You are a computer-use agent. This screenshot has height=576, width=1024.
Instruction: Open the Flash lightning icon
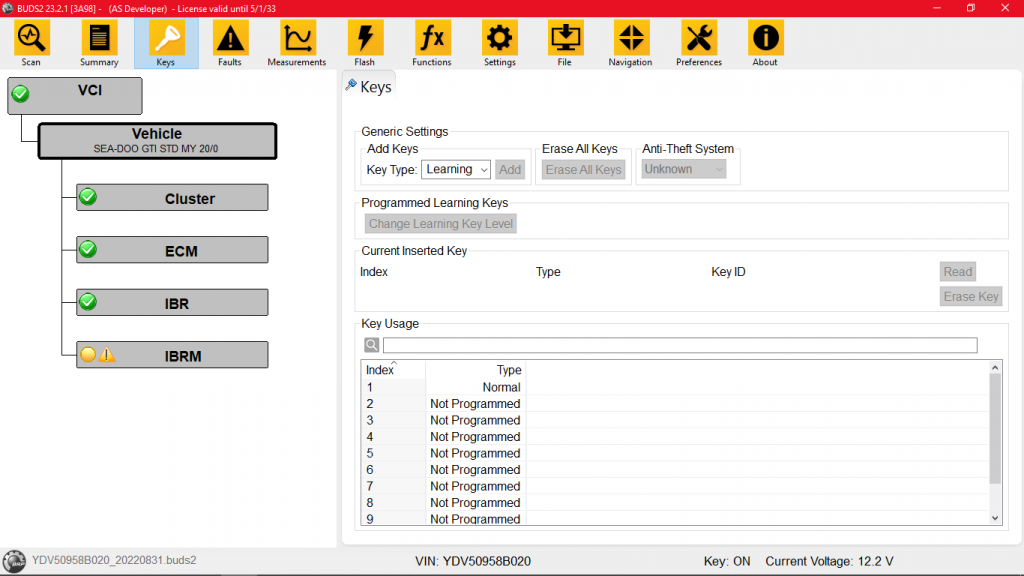pyautogui.click(x=364, y=39)
